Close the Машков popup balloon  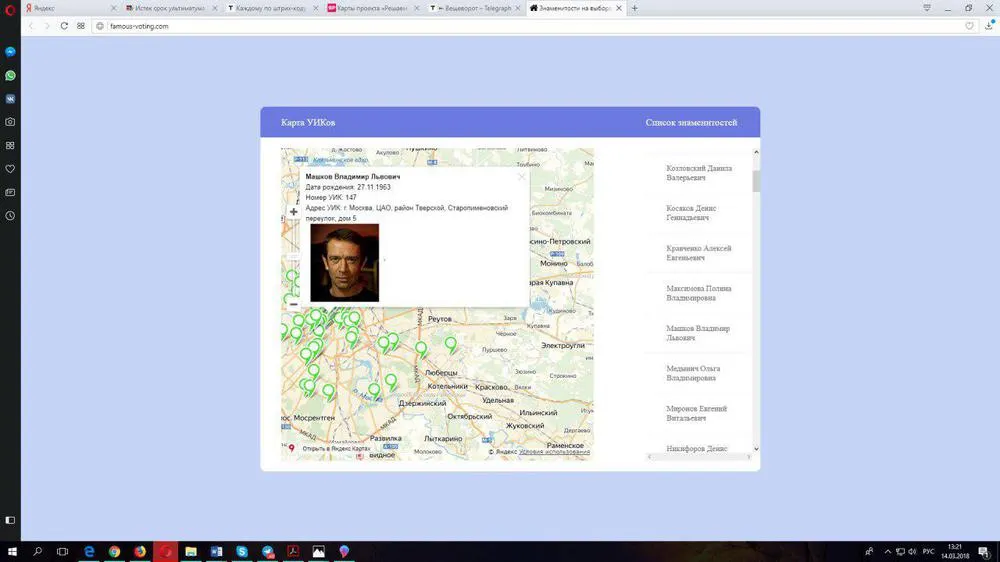(x=521, y=177)
